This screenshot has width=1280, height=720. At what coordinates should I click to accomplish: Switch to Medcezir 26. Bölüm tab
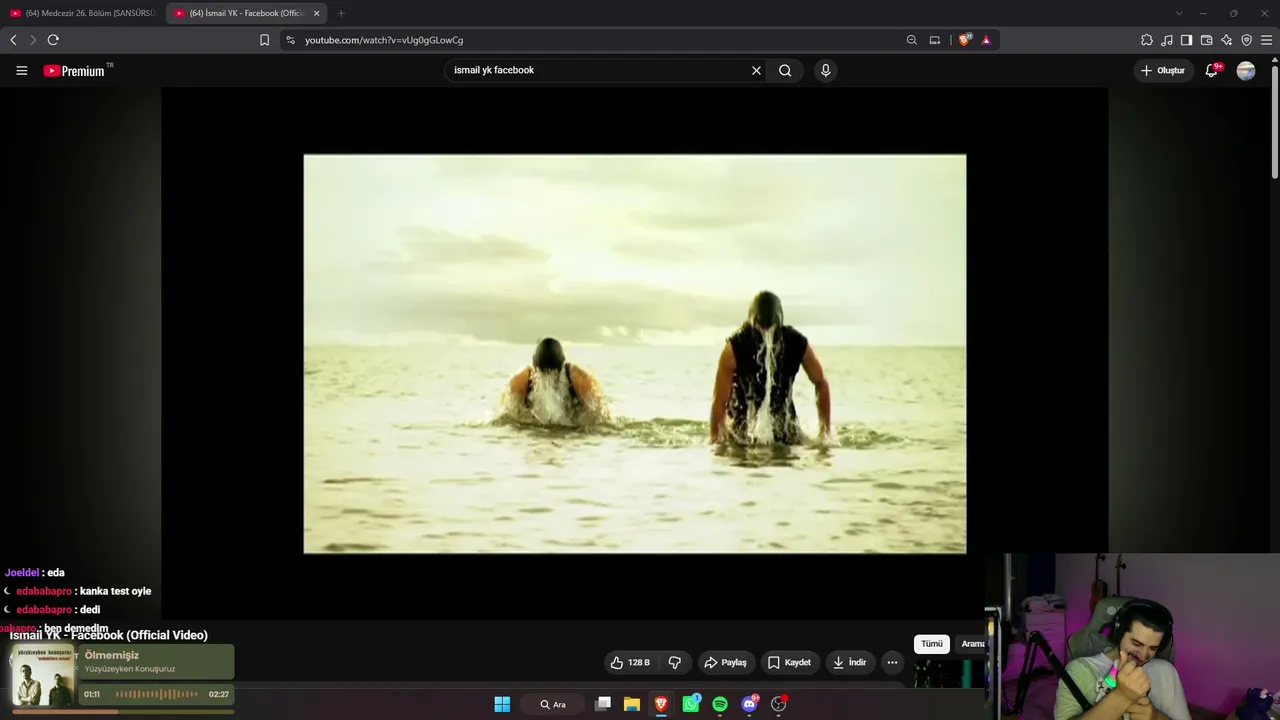click(83, 13)
